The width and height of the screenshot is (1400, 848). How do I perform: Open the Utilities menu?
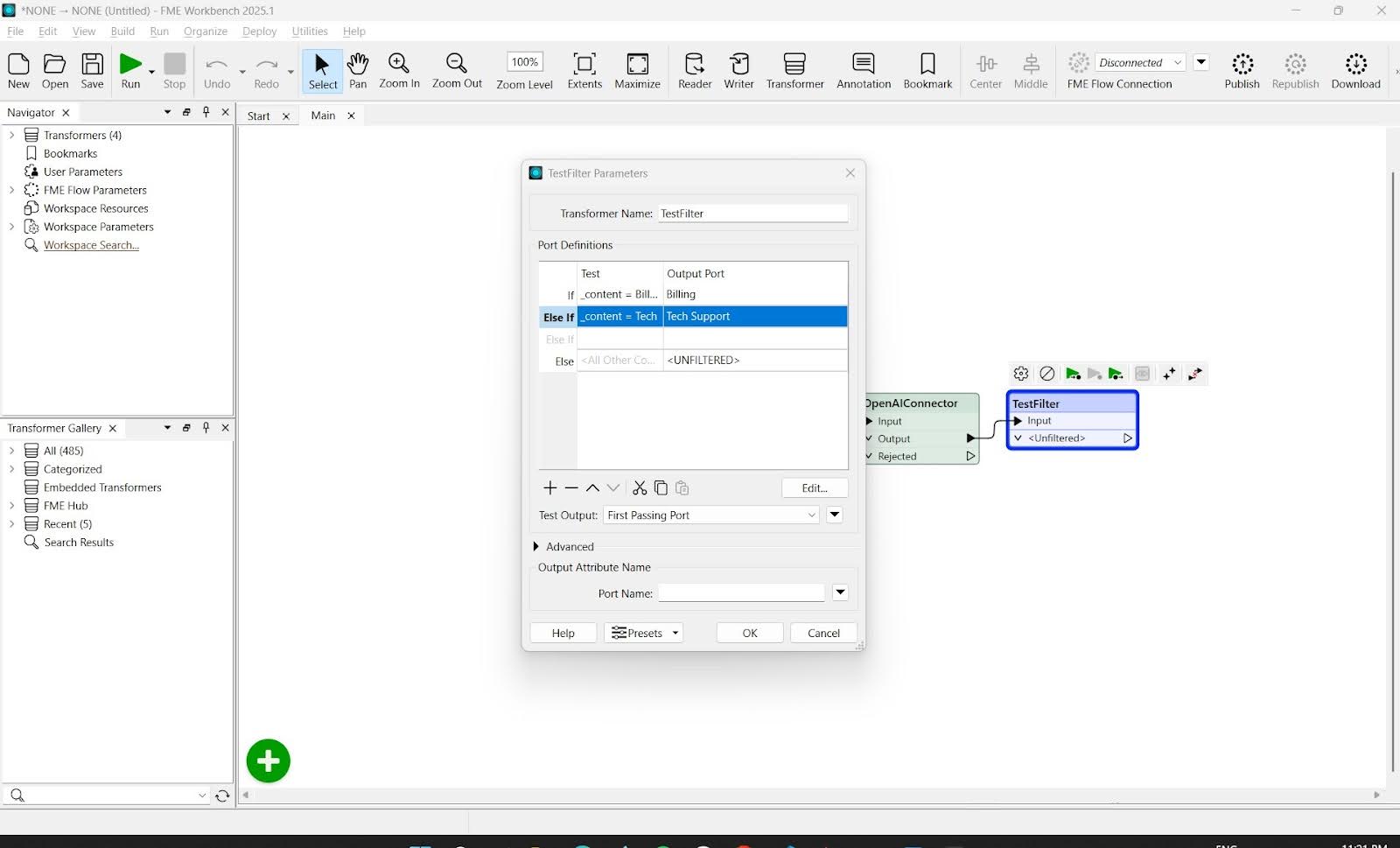click(x=309, y=32)
